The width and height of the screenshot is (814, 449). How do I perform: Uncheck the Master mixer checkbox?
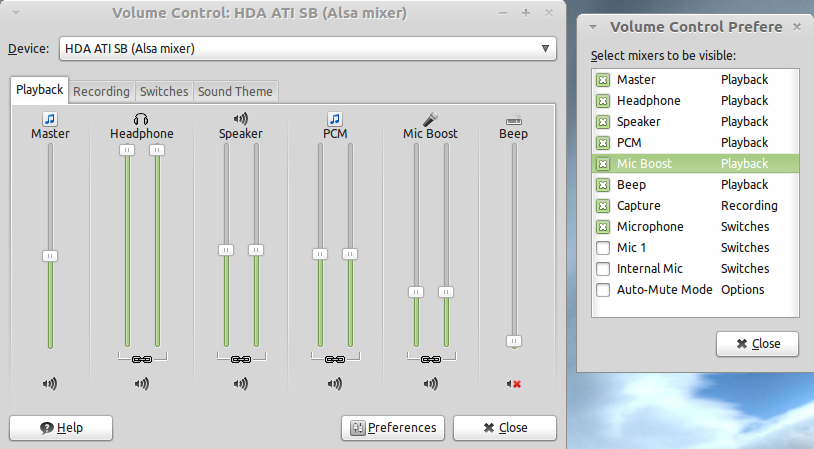click(x=603, y=80)
